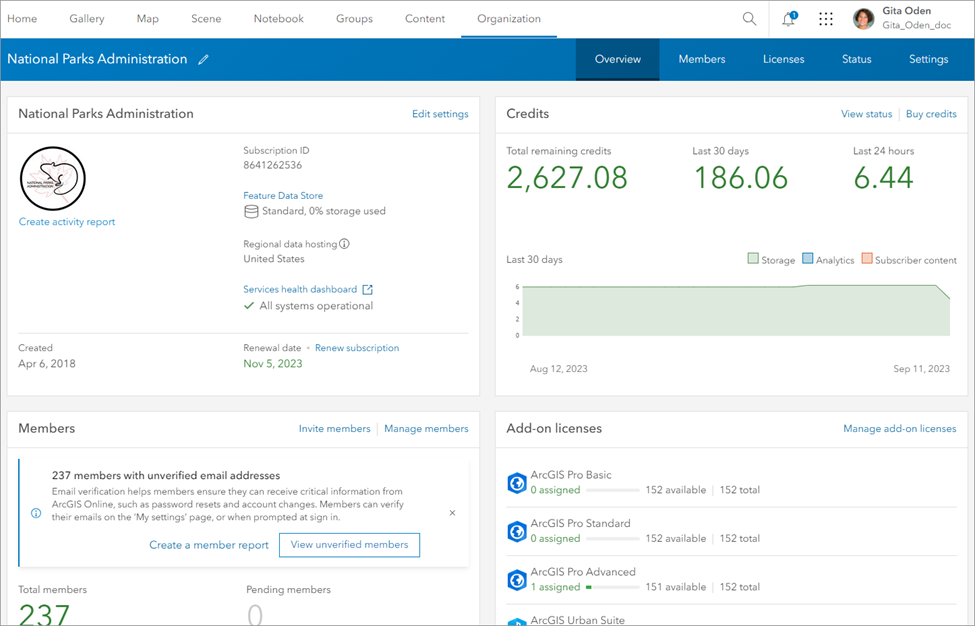The width and height of the screenshot is (975, 626).
Task: Open the notifications bell icon
Action: point(788,19)
